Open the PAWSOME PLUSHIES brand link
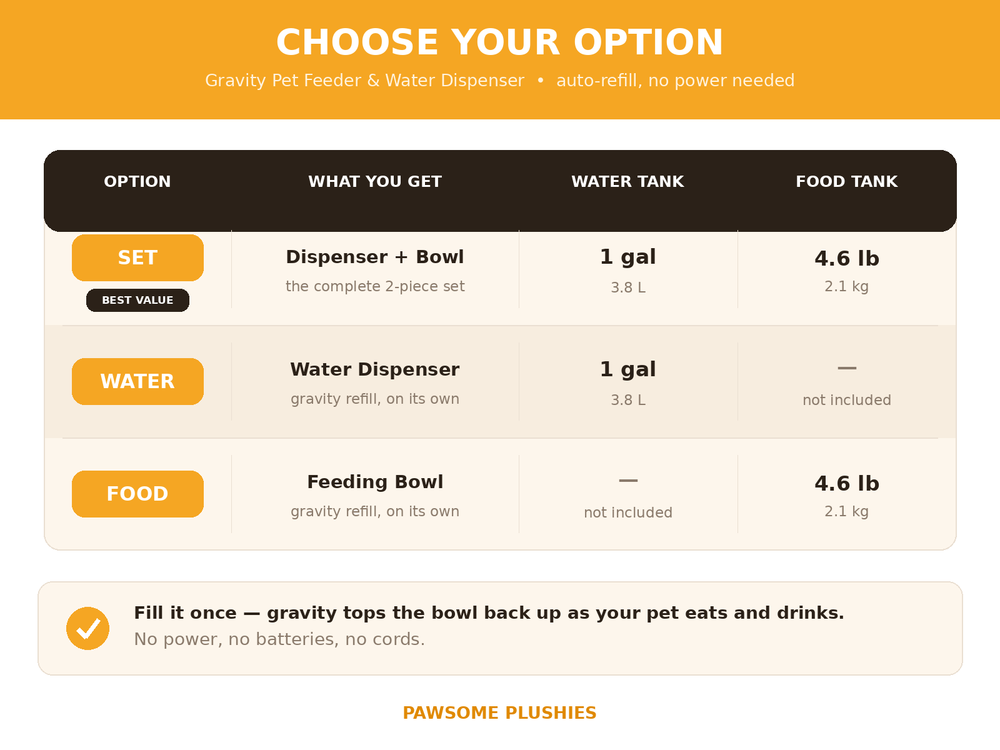This screenshot has height=750, width=1000. tap(499, 712)
